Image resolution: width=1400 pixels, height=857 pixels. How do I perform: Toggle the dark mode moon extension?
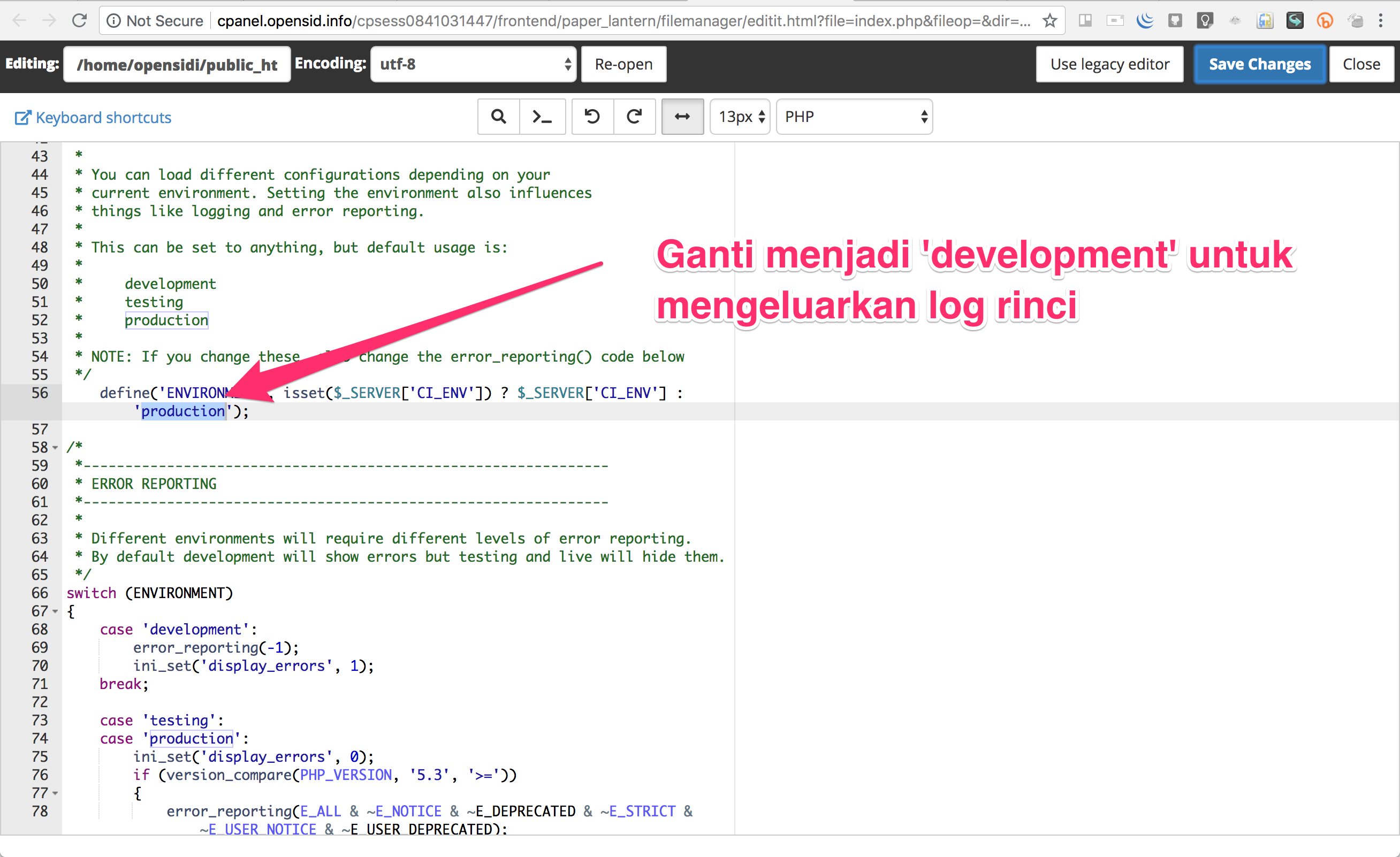coord(1145,20)
